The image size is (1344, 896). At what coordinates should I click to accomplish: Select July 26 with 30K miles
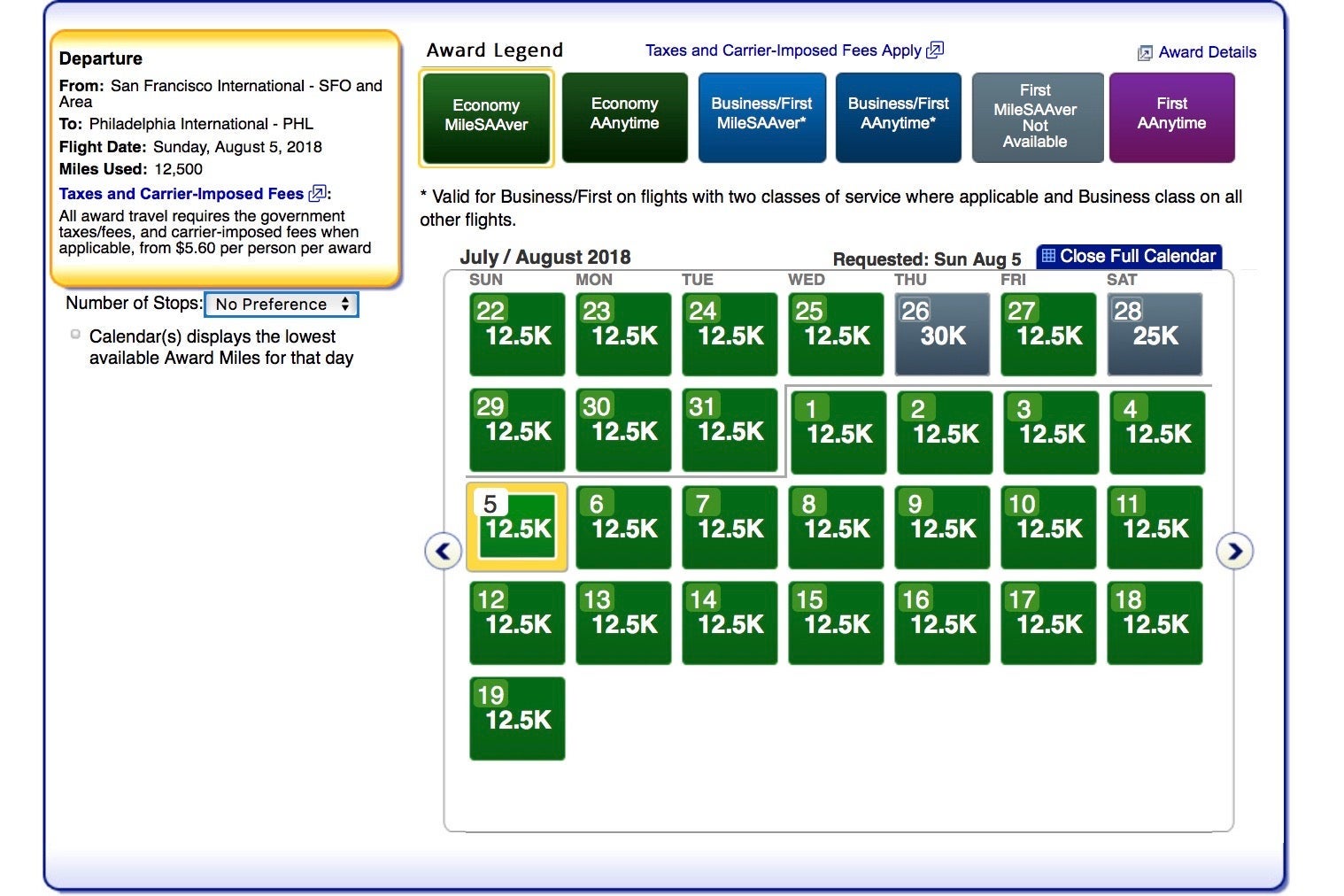coord(941,335)
